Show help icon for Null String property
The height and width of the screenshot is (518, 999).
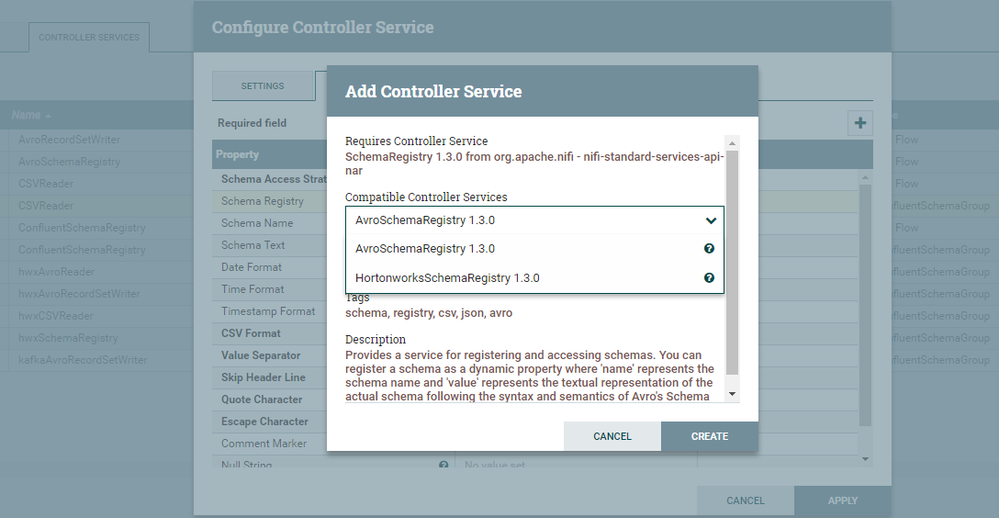[443, 465]
